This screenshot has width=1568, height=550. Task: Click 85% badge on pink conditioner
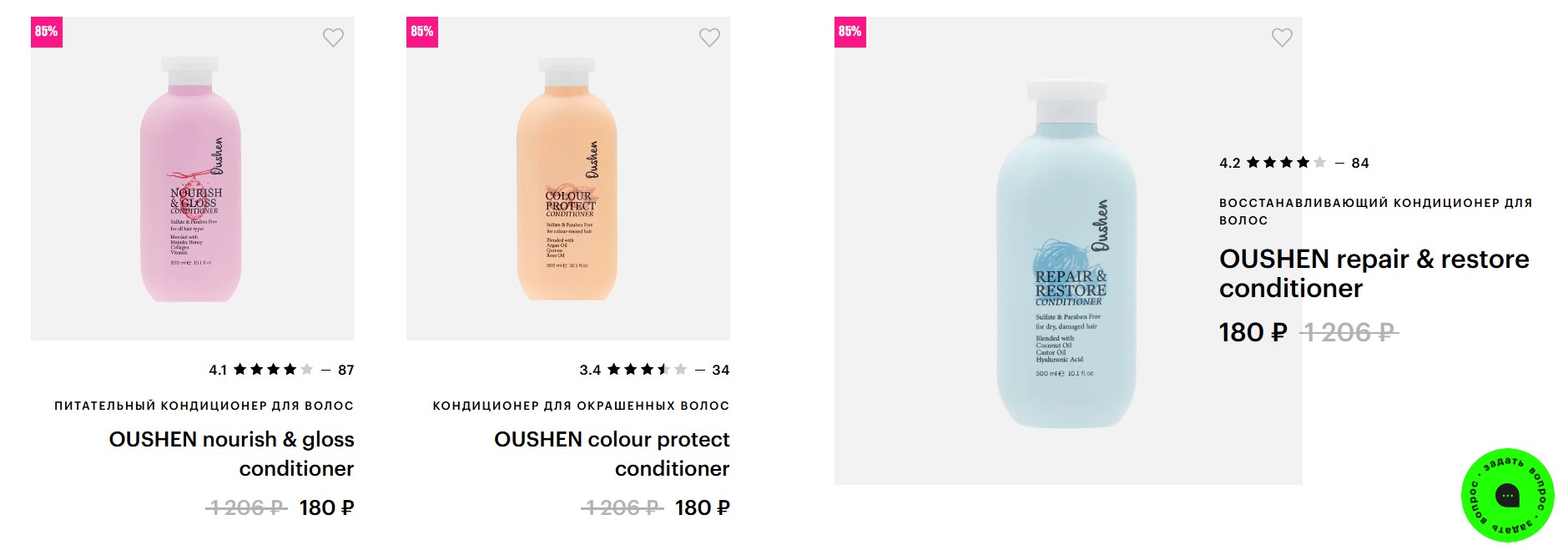tap(47, 32)
